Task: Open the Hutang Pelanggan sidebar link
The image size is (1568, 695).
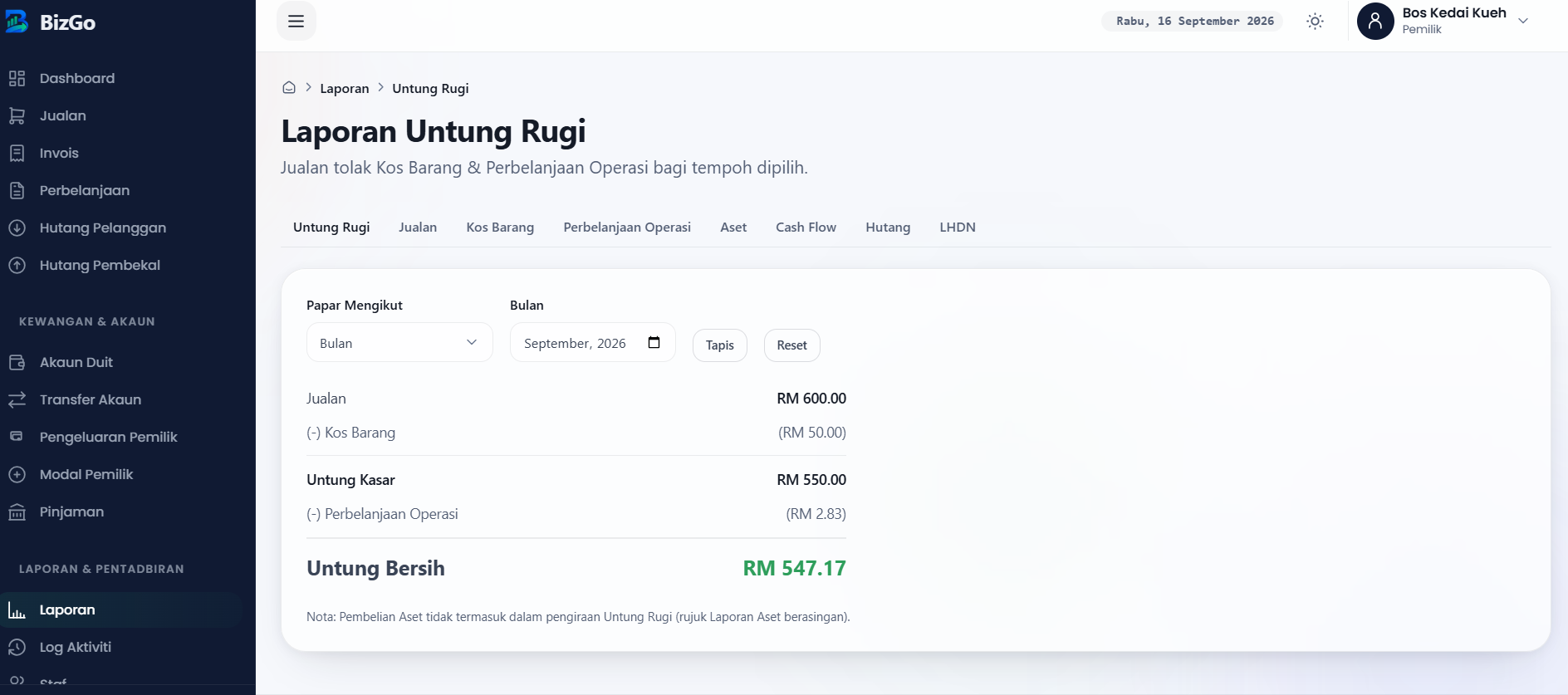Action: (103, 228)
